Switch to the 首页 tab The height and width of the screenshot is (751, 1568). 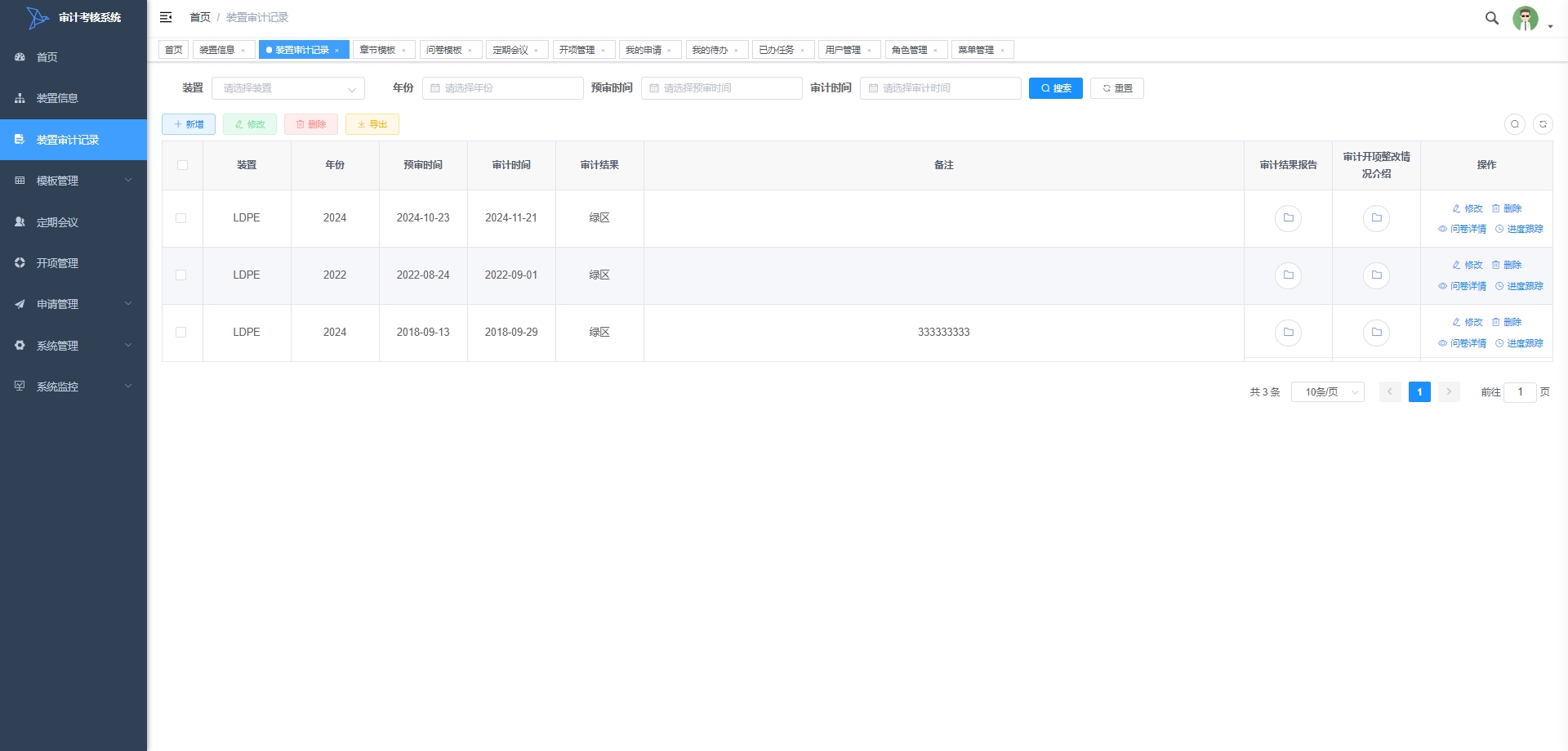coord(174,50)
